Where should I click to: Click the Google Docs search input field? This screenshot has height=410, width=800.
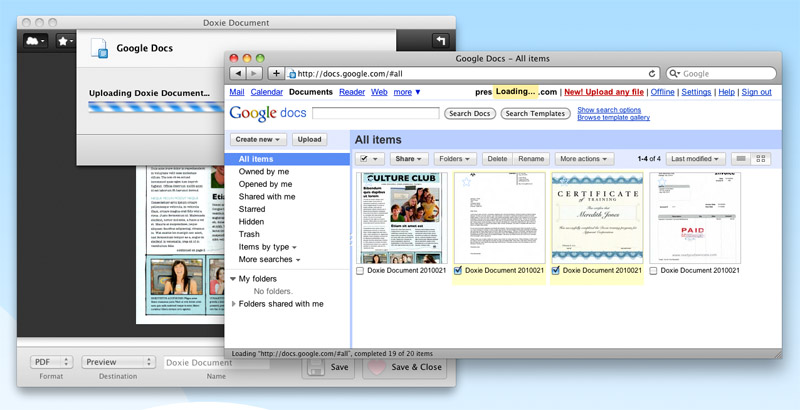376,113
